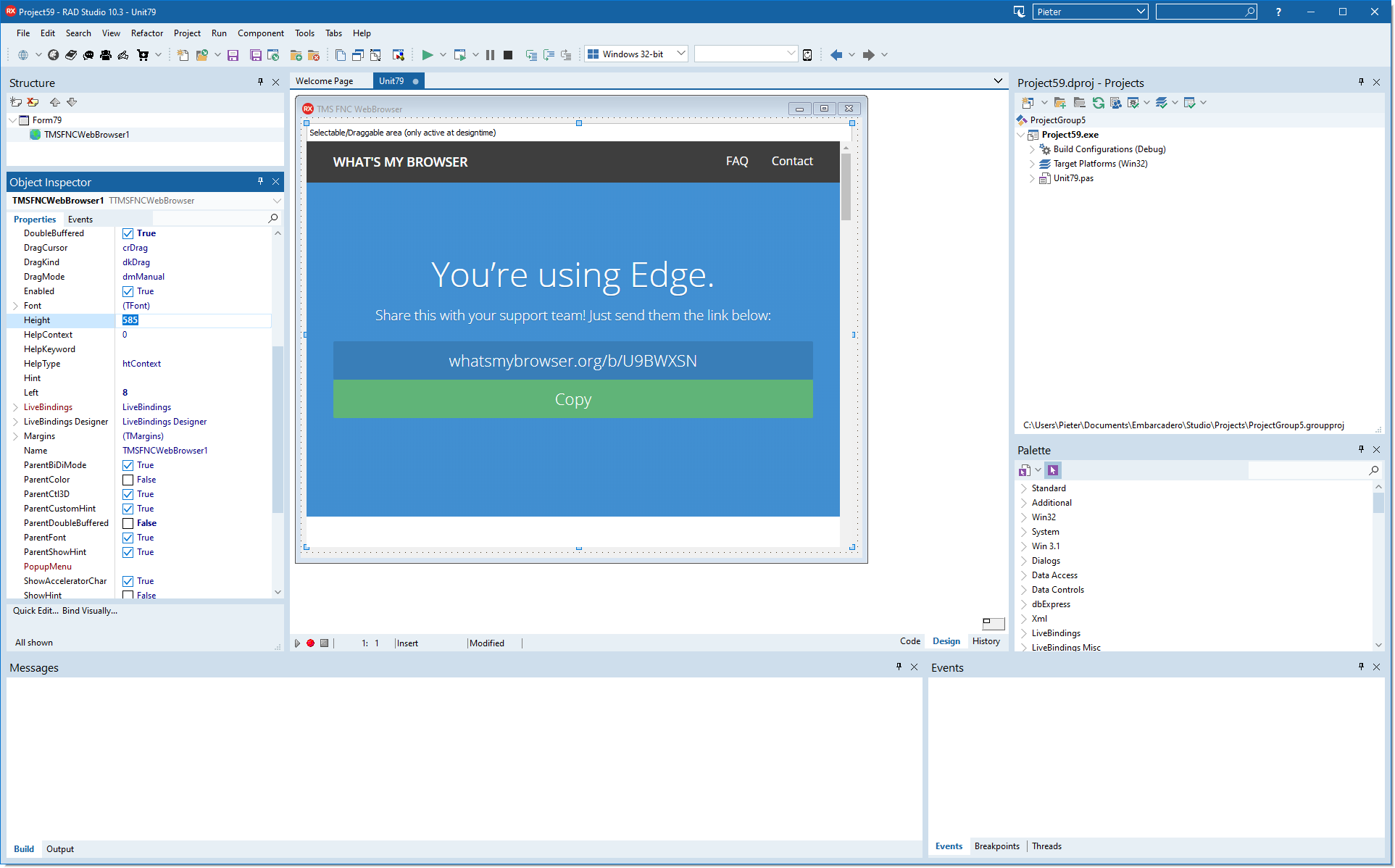Click the globe web icon in toolbar
Image resolution: width=1395 pixels, height=868 pixels.
pos(23,54)
